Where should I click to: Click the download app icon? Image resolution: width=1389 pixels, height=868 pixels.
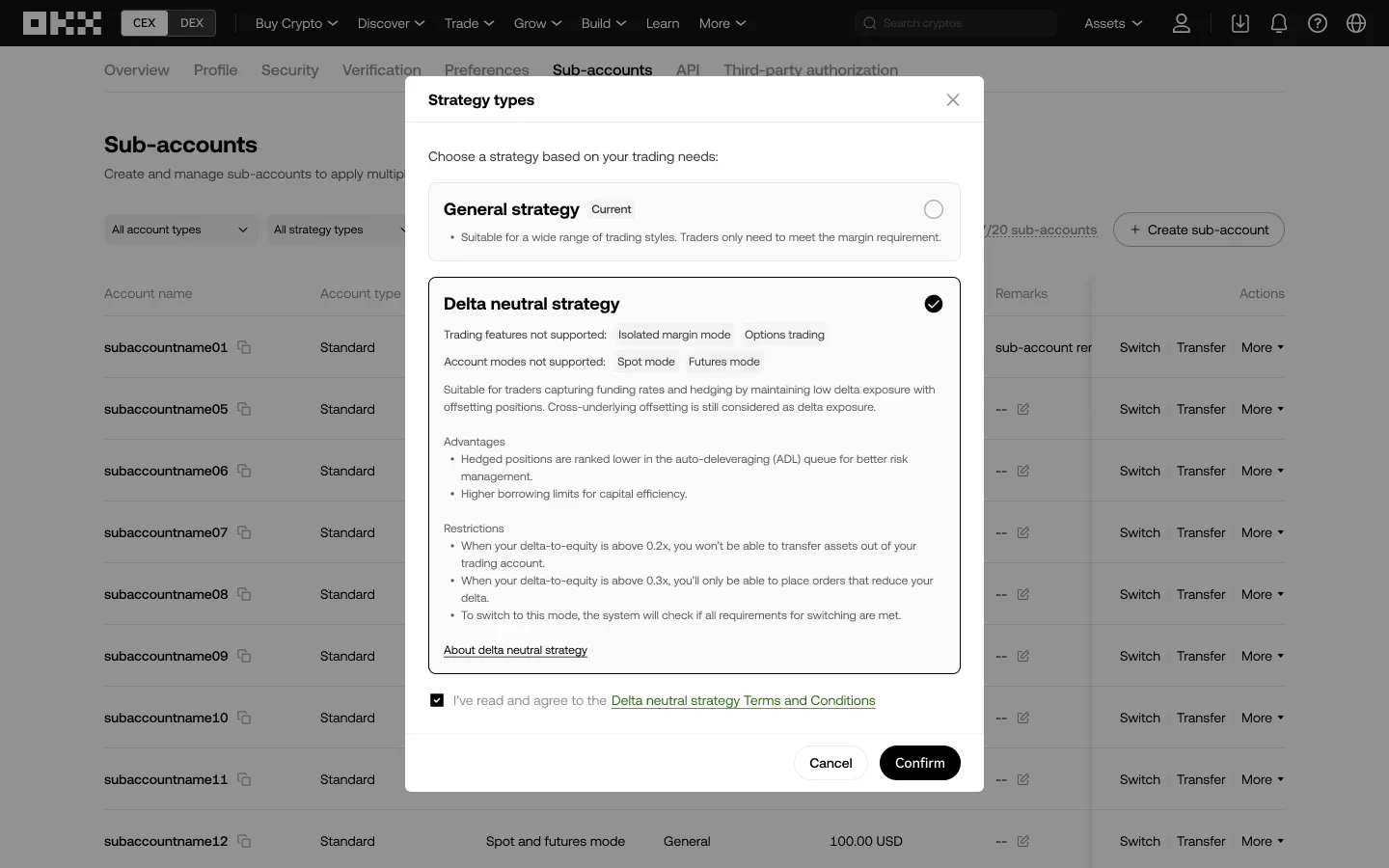[x=1240, y=23]
